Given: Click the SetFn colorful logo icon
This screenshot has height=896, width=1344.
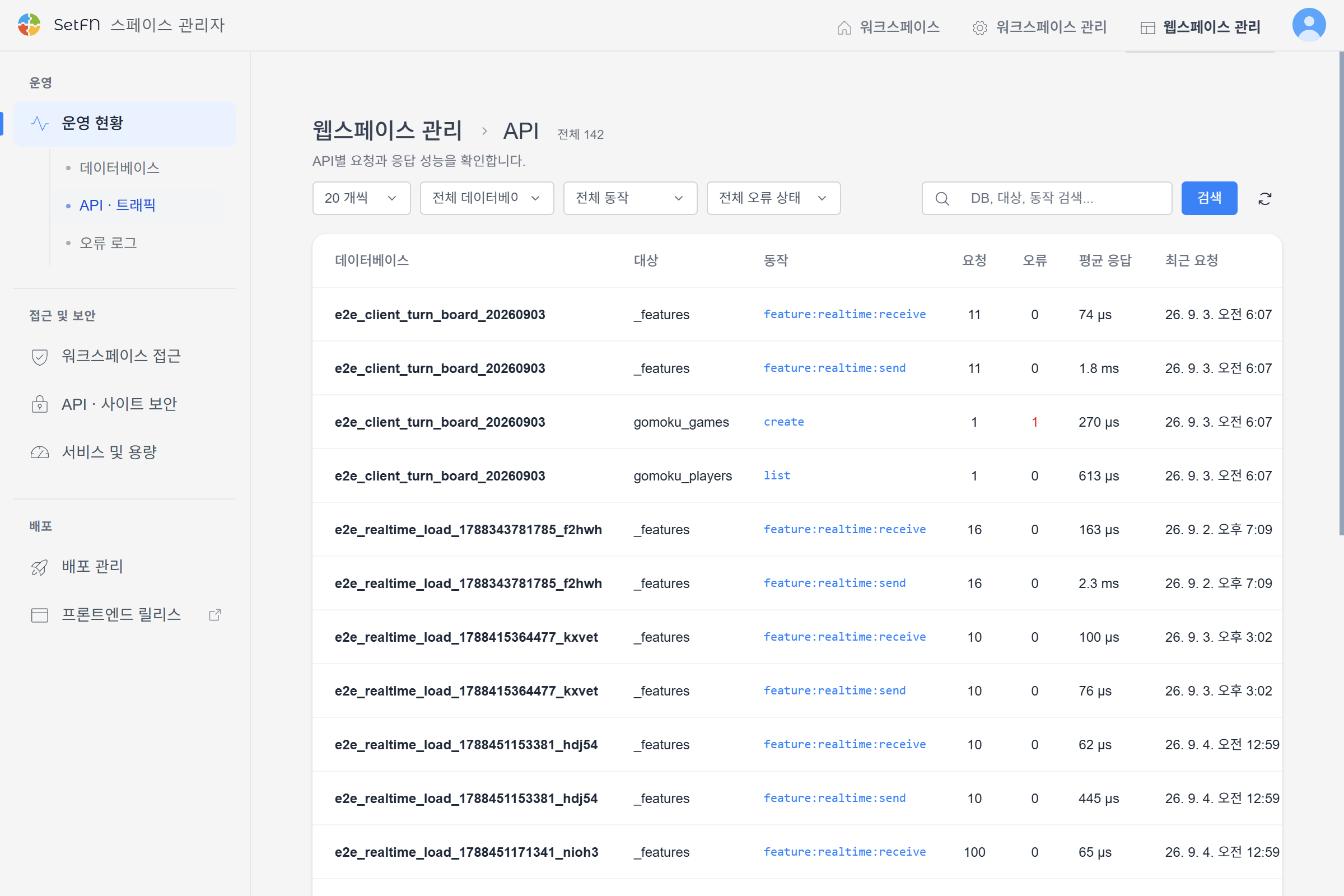Looking at the screenshot, I should [x=29, y=25].
